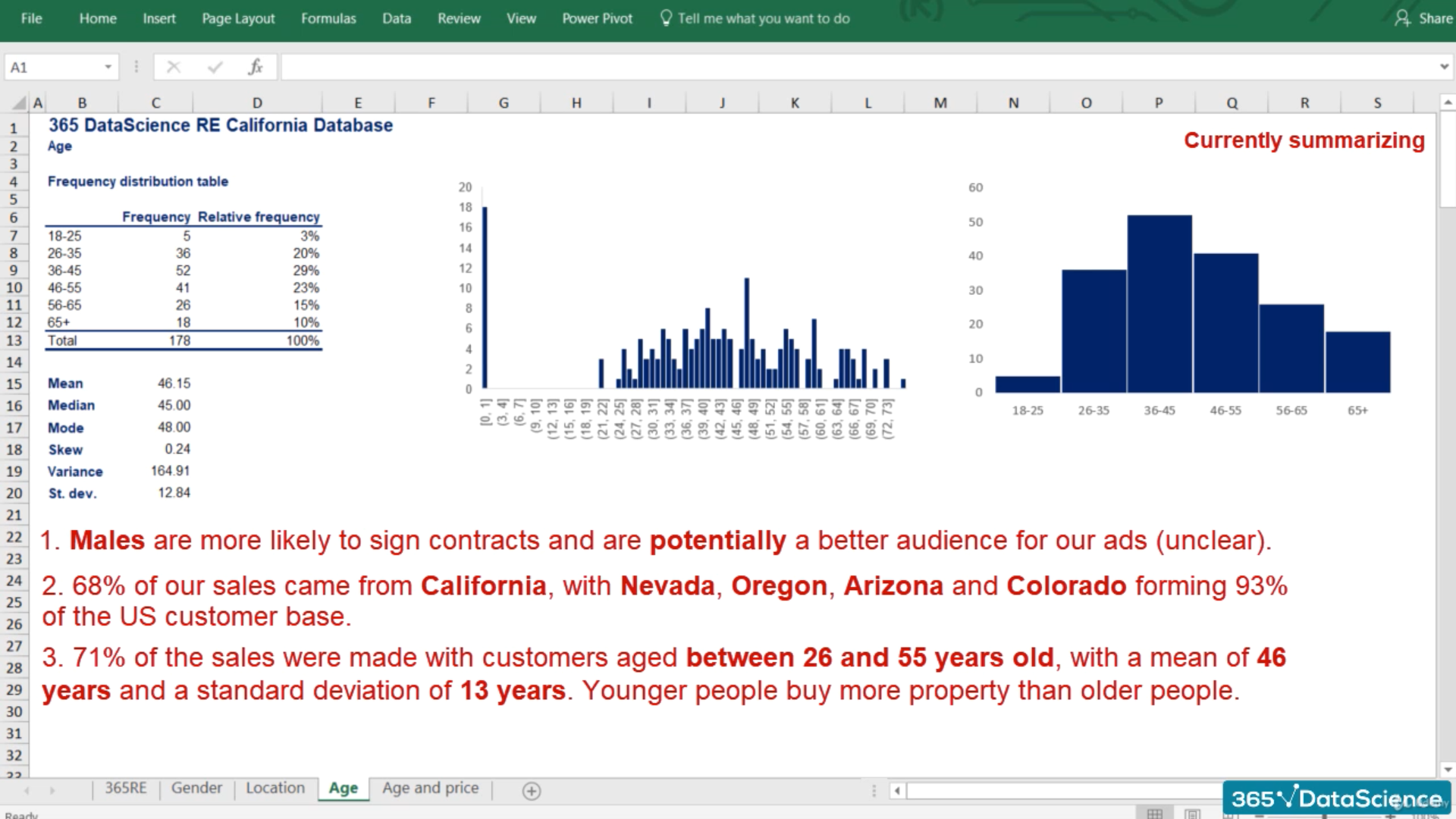
Task: Open the Power Pivot ribbon tab
Action: coord(597,18)
